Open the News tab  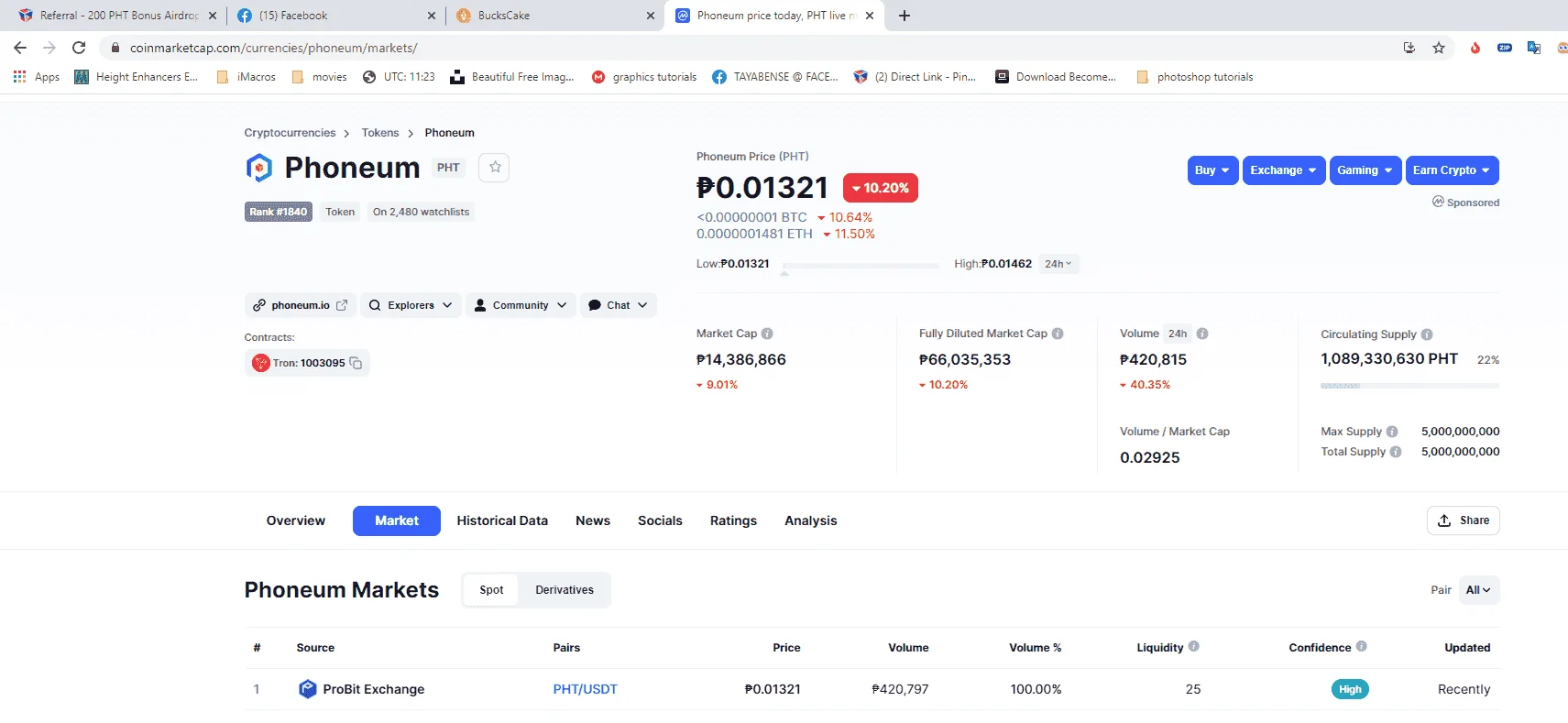click(x=593, y=520)
